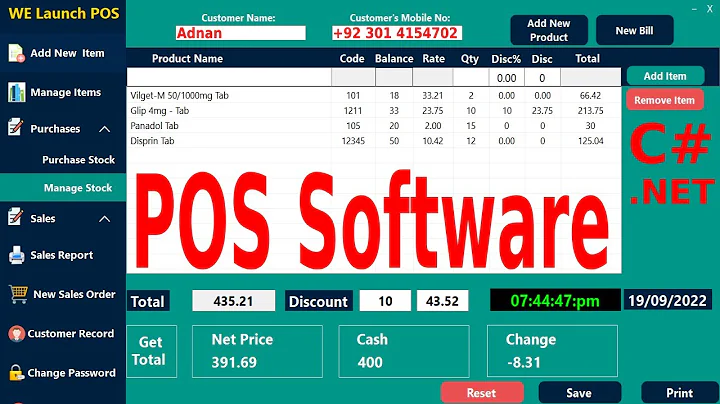The height and width of the screenshot is (404, 720).
Task: Click the Customer Name field
Action: (241, 33)
